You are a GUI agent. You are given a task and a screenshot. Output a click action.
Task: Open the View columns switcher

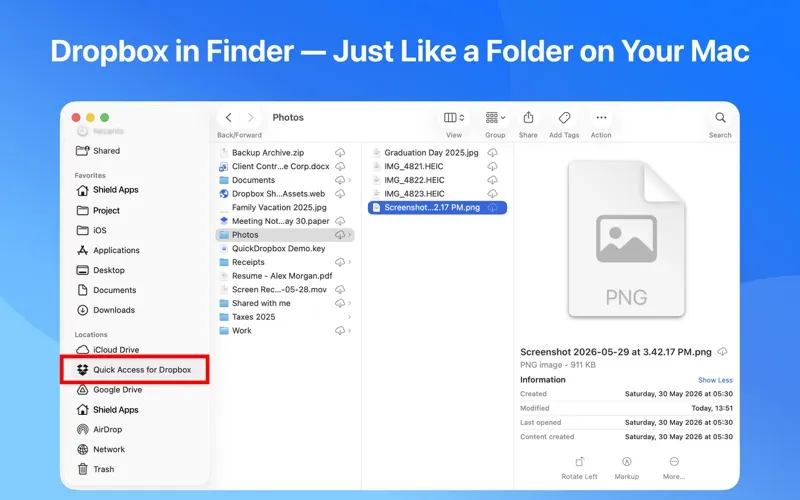(x=454, y=118)
